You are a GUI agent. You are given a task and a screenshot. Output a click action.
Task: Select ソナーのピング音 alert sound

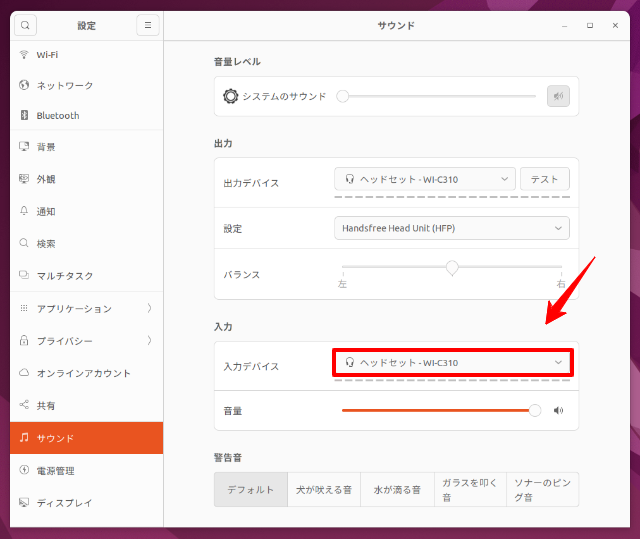tap(542, 490)
